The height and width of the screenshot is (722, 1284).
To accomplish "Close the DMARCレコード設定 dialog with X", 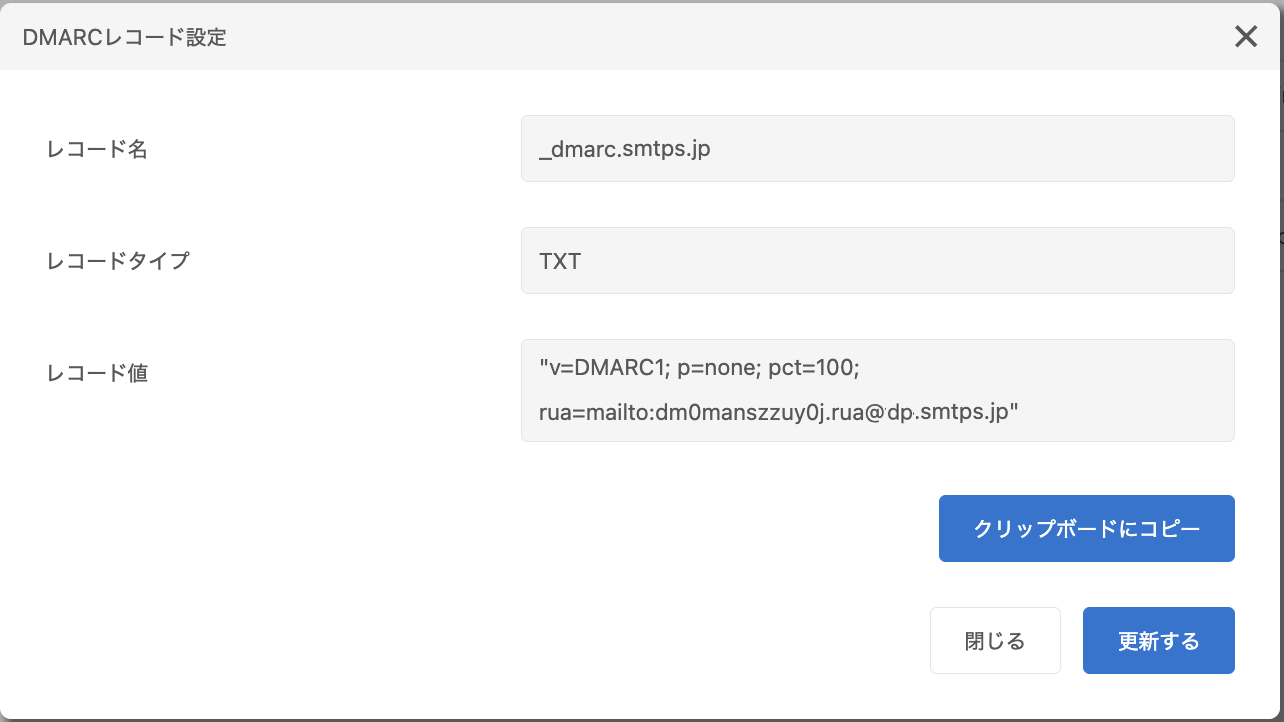I will pyautogui.click(x=1245, y=37).
